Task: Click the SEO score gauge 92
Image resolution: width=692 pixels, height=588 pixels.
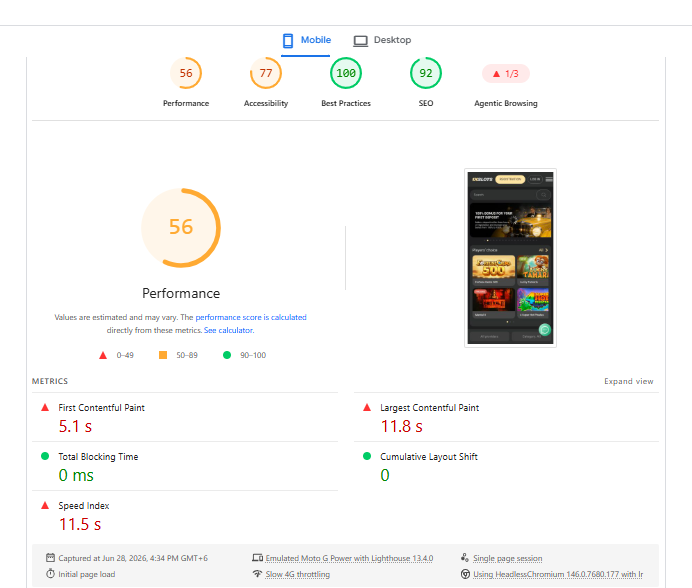Action: pos(426,73)
